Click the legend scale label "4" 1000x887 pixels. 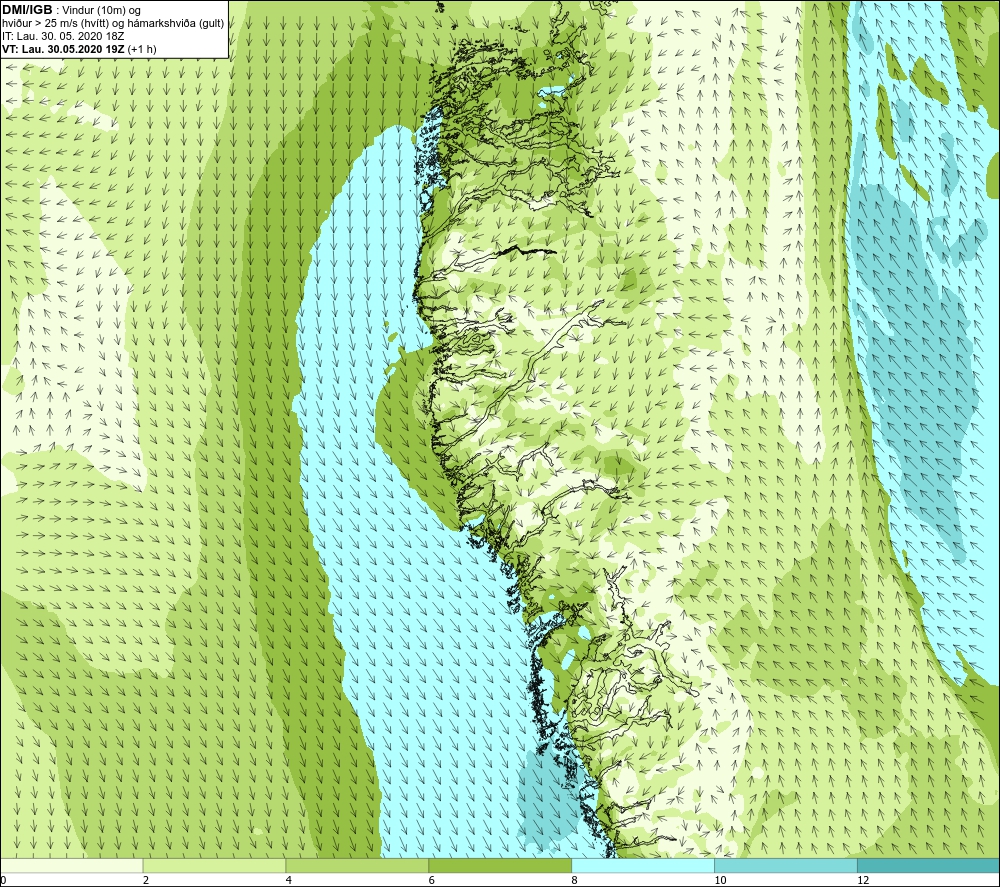pos(289,880)
